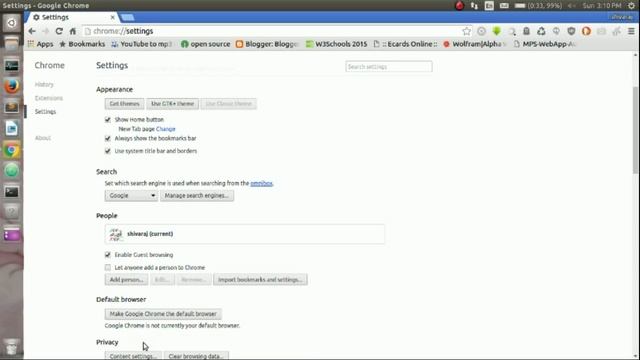Open the green download arrow extension
Screen dimensions: 640x360
click(x=497, y=31)
